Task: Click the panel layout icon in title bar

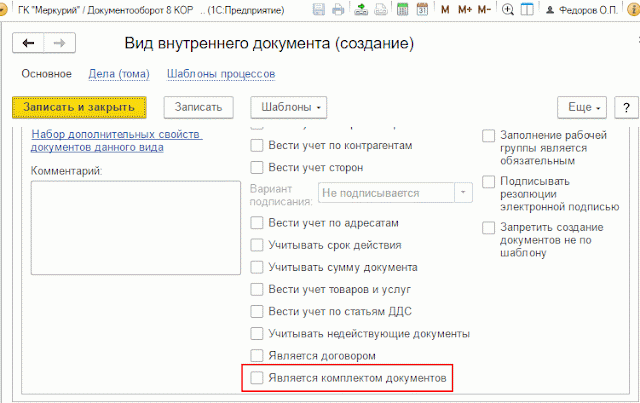Action: 527,9
